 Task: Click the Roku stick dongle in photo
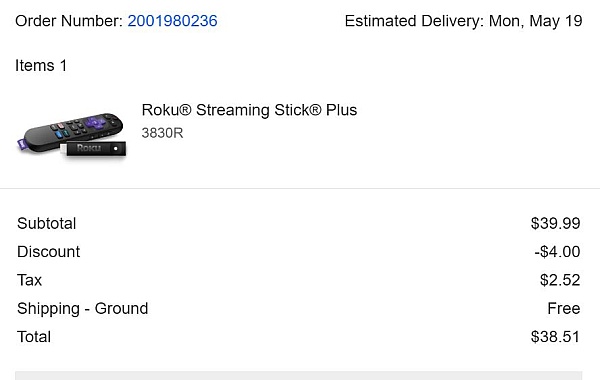coord(94,148)
